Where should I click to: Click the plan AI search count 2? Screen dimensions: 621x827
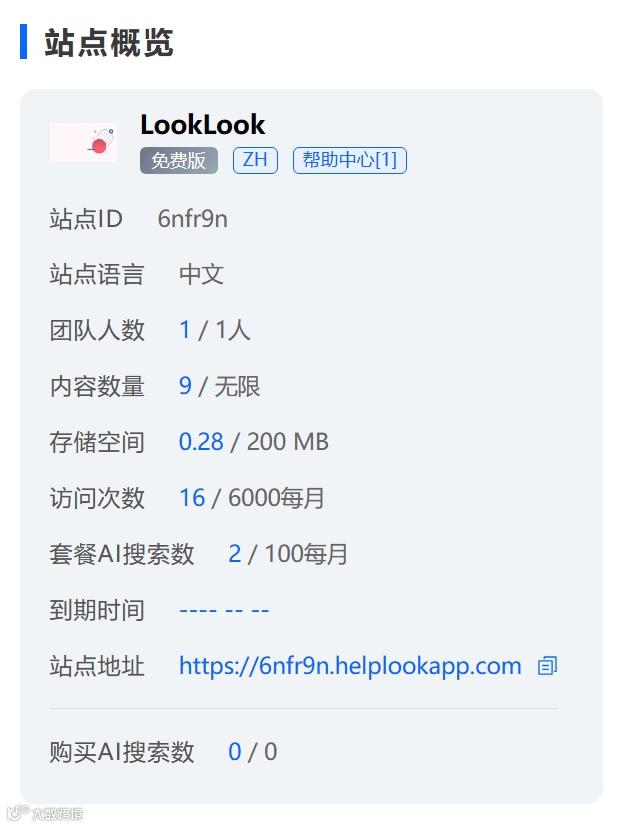235,554
